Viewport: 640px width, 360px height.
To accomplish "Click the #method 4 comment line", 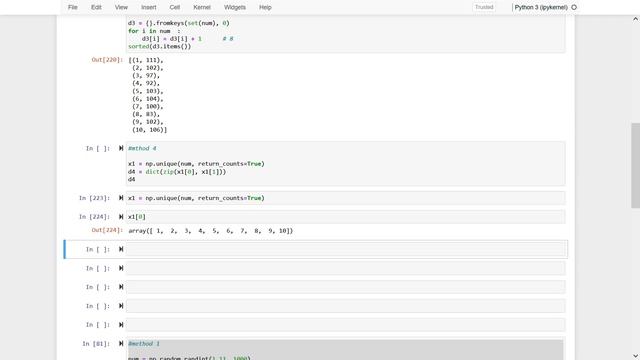I will tap(142, 148).
